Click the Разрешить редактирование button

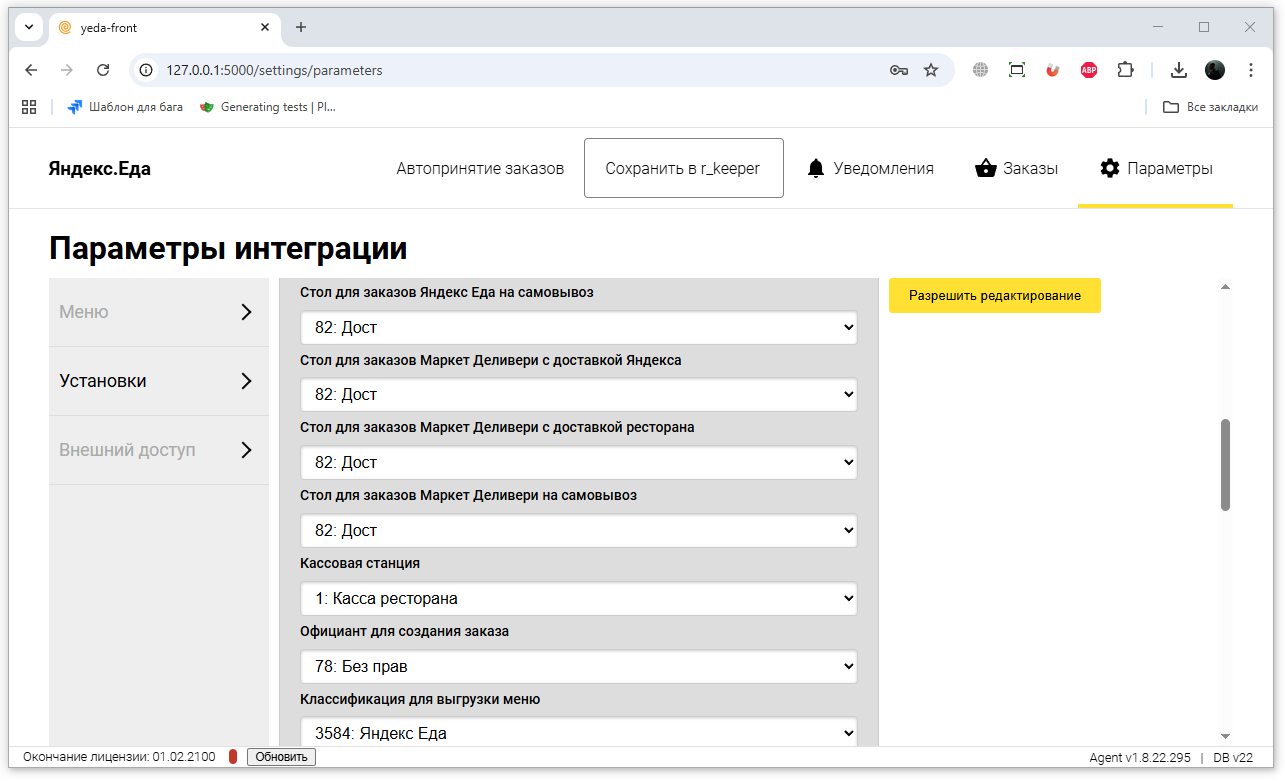(994, 296)
